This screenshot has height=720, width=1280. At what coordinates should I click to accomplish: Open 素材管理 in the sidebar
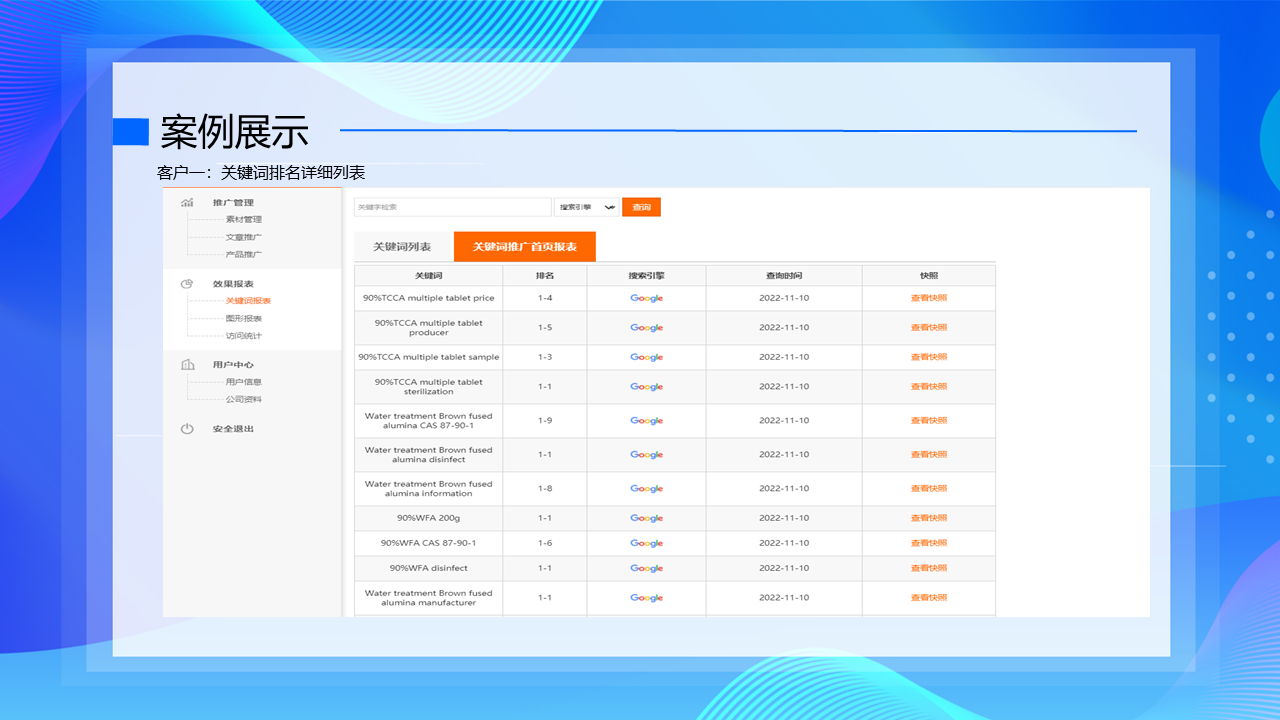(x=243, y=219)
